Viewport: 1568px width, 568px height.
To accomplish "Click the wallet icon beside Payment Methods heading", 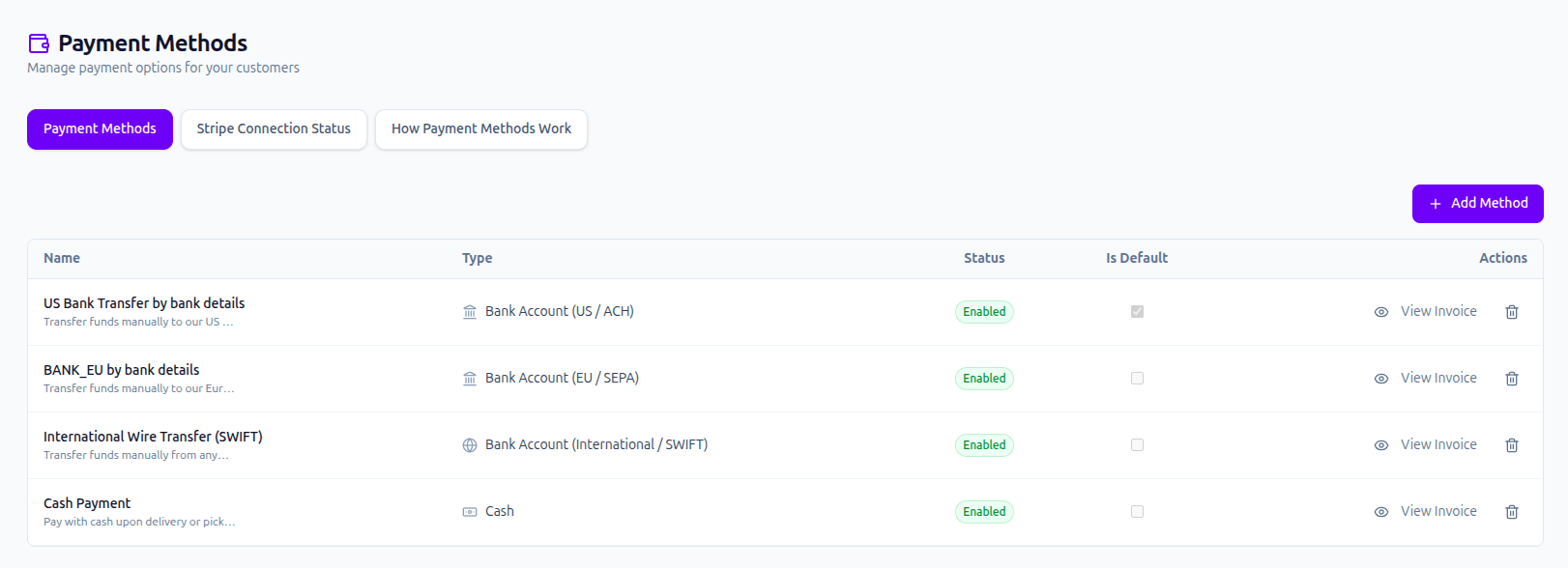I will pyautogui.click(x=39, y=43).
